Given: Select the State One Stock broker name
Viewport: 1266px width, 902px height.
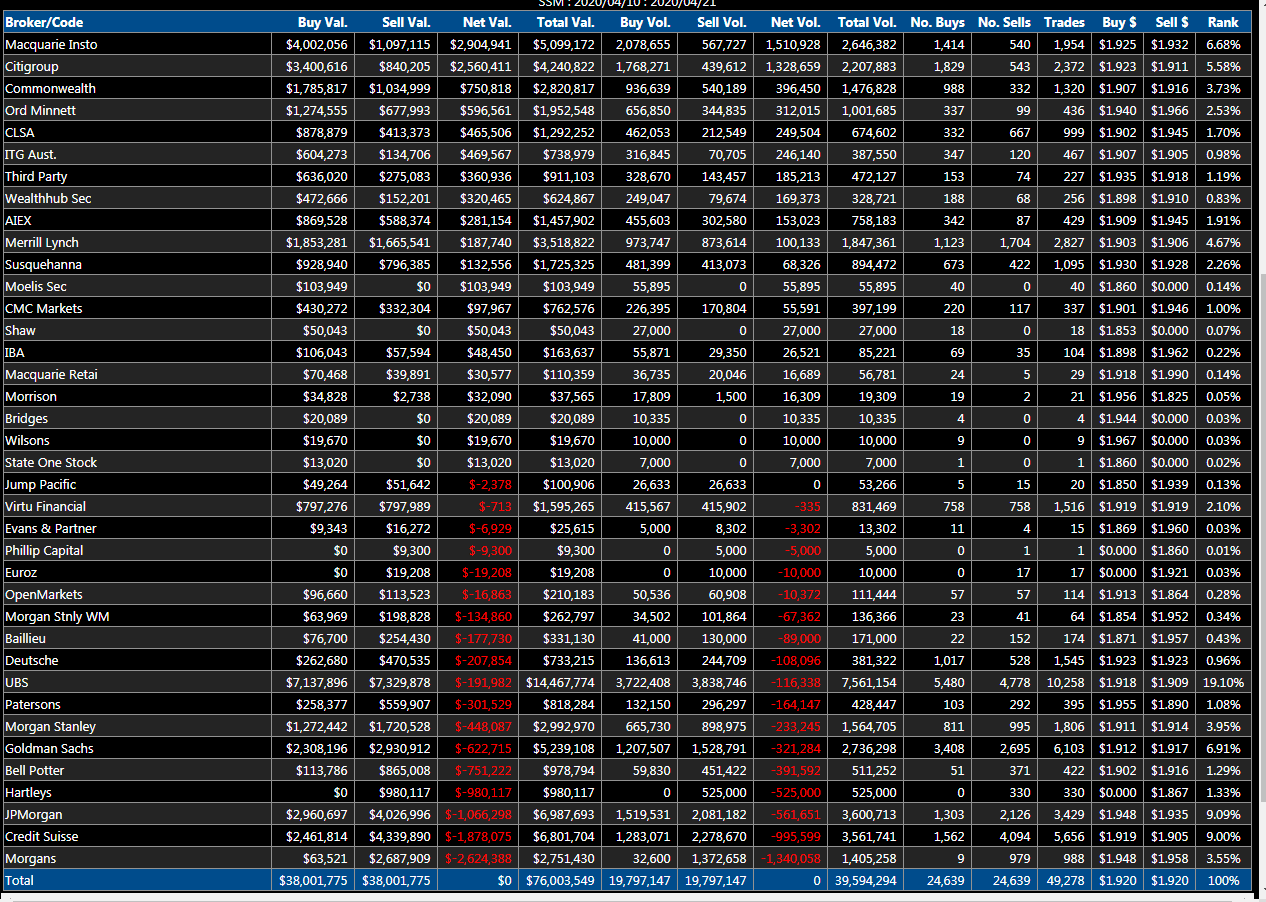Looking at the screenshot, I should (x=51, y=462).
